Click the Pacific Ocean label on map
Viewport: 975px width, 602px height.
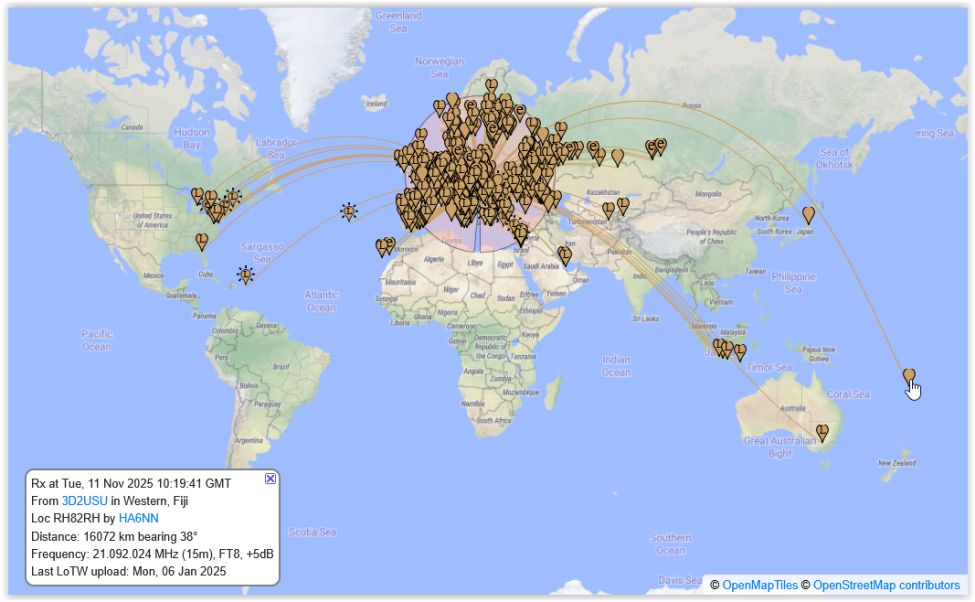coord(96,340)
